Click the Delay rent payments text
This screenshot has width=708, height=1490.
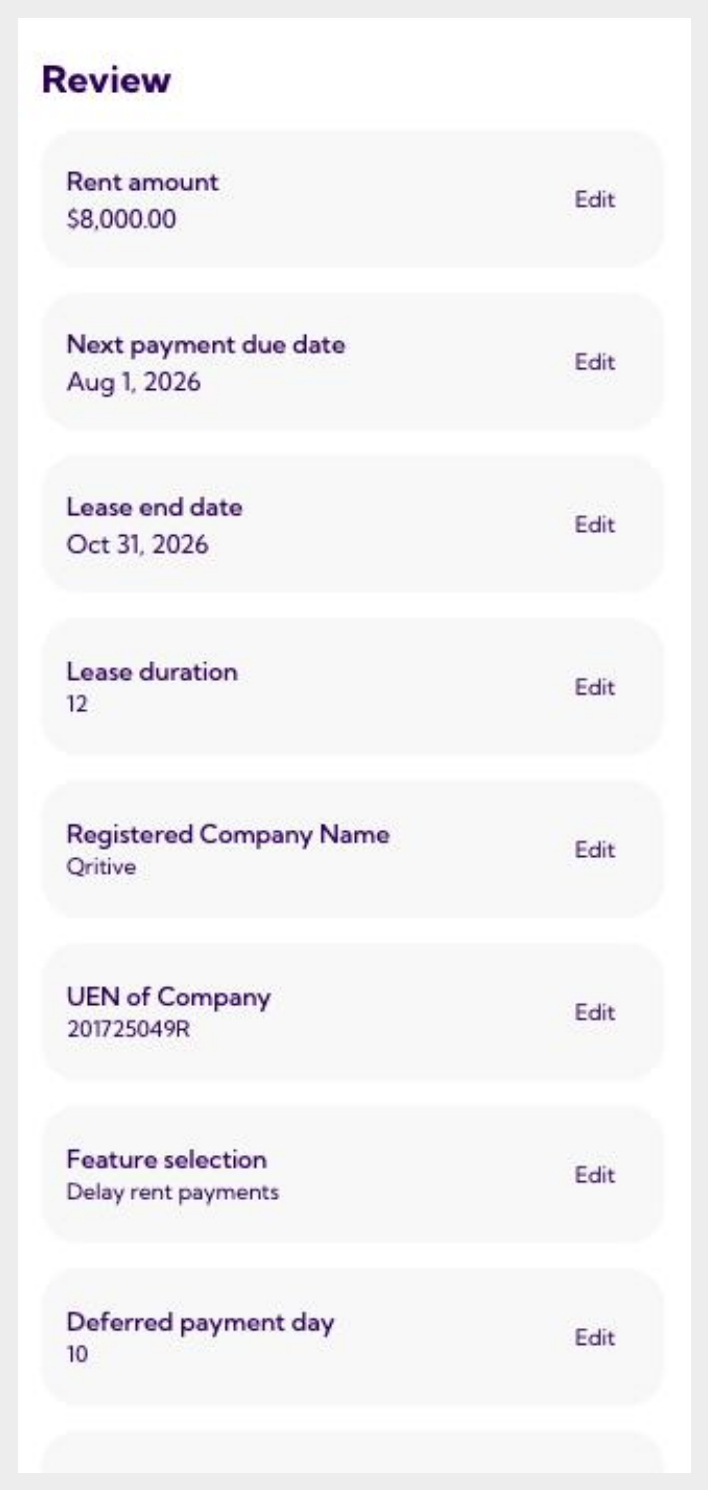[x=172, y=1192]
